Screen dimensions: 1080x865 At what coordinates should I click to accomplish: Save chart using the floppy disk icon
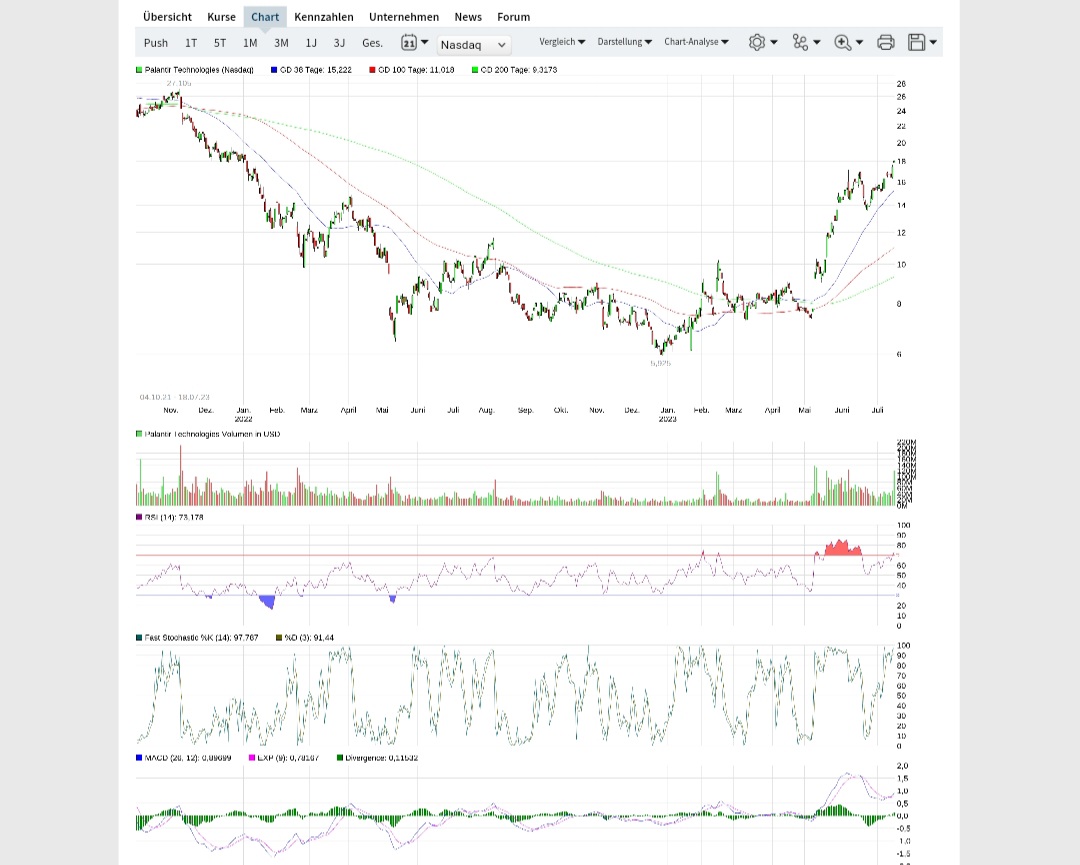tap(916, 43)
